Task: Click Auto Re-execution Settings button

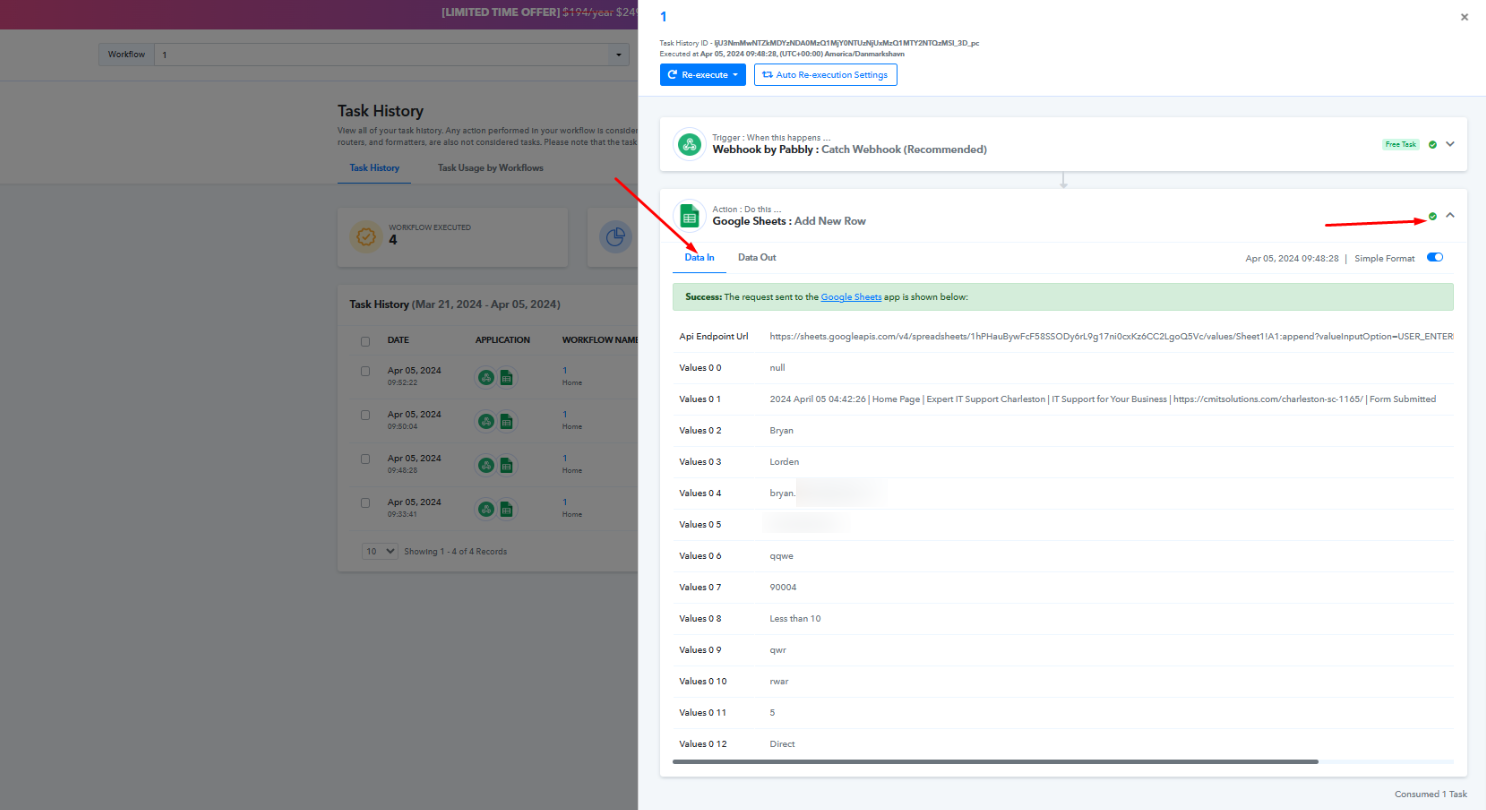Action: (x=826, y=75)
